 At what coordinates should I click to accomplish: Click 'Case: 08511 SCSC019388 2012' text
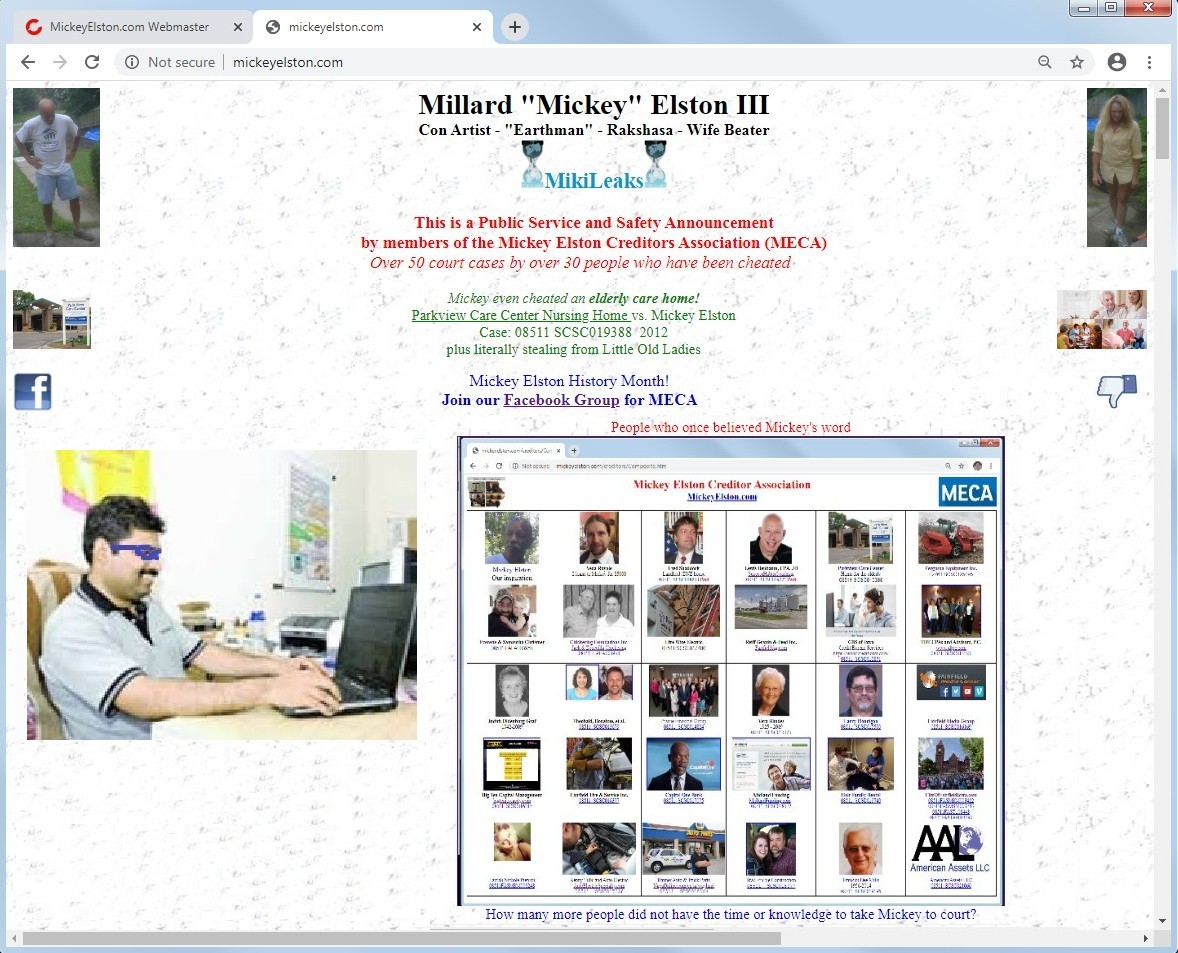pos(573,332)
